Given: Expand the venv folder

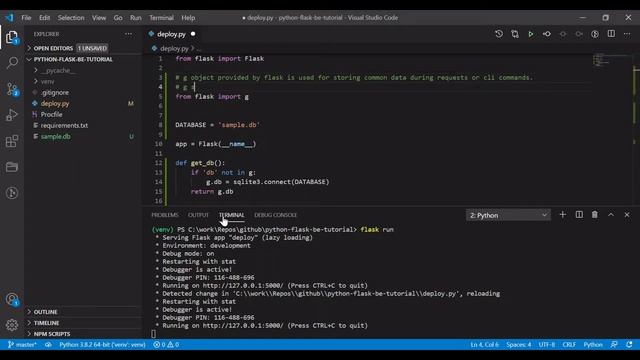Looking at the screenshot, I should coord(47,81).
